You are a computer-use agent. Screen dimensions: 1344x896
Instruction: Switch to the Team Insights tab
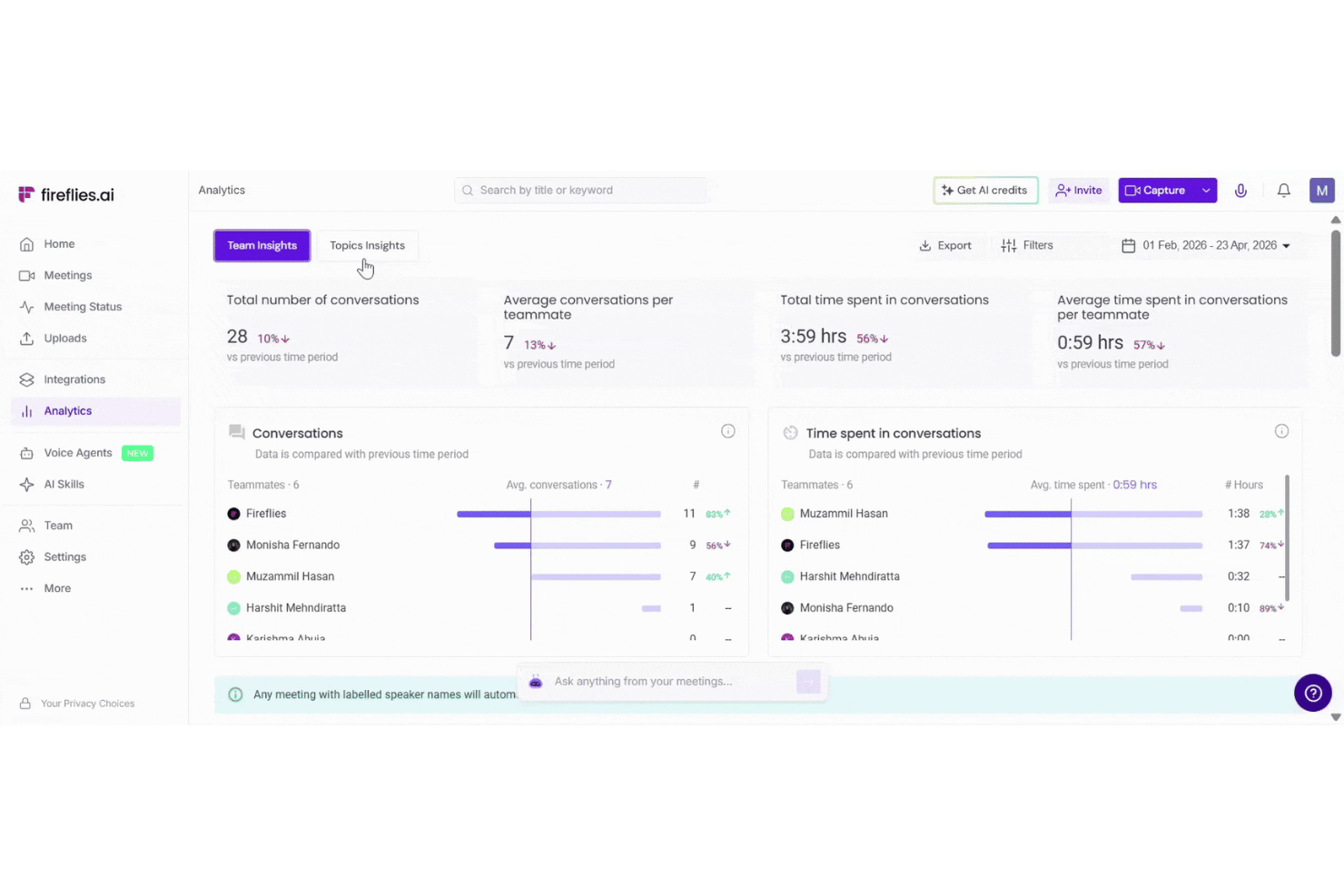pos(262,246)
